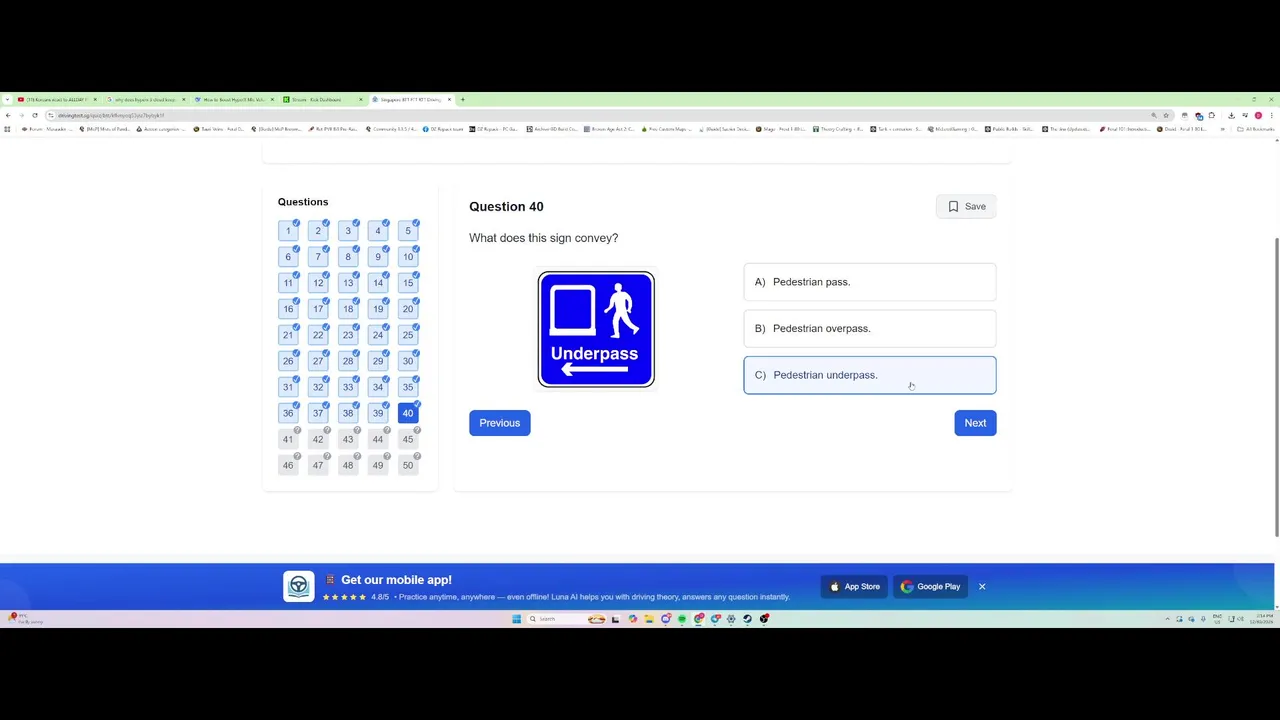Jump to question 1 in the grid
The height and width of the screenshot is (720, 1280).
point(288,231)
